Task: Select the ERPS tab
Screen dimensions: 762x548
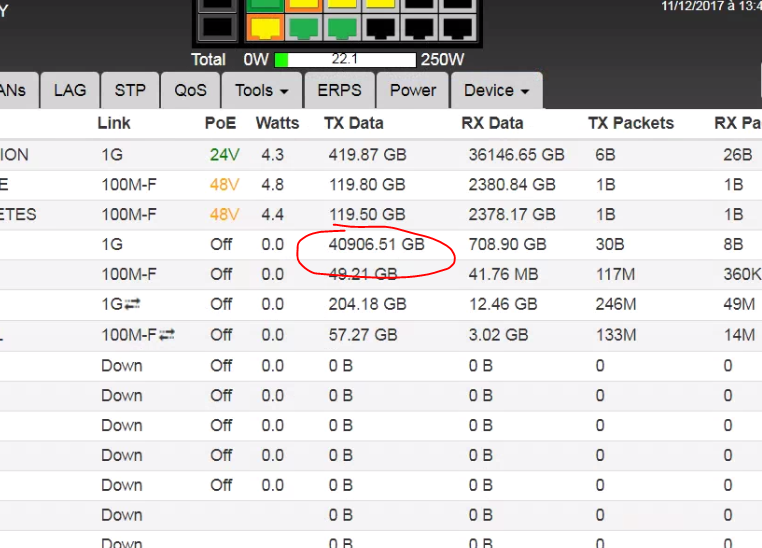Action: click(x=339, y=90)
